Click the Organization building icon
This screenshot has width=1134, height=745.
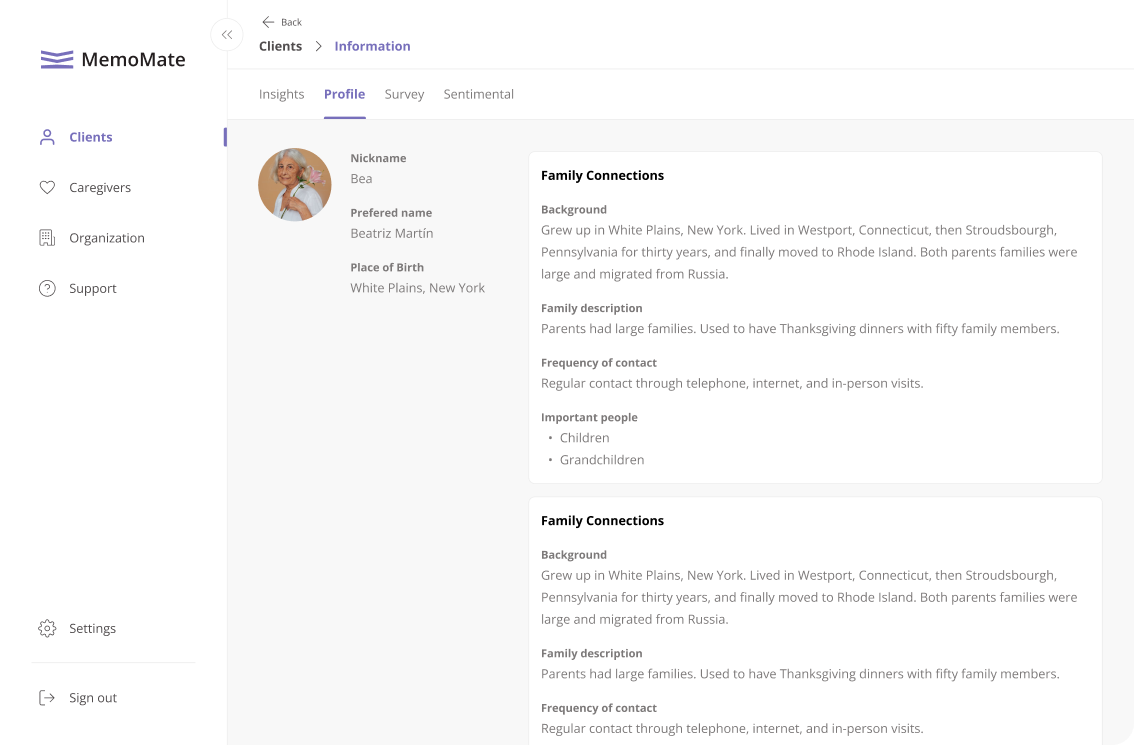[x=47, y=238]
